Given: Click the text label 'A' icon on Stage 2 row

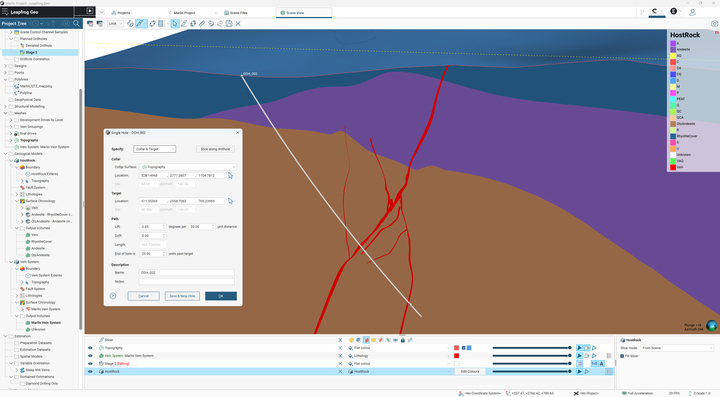Looking at the screenshot, I should 602,363.
